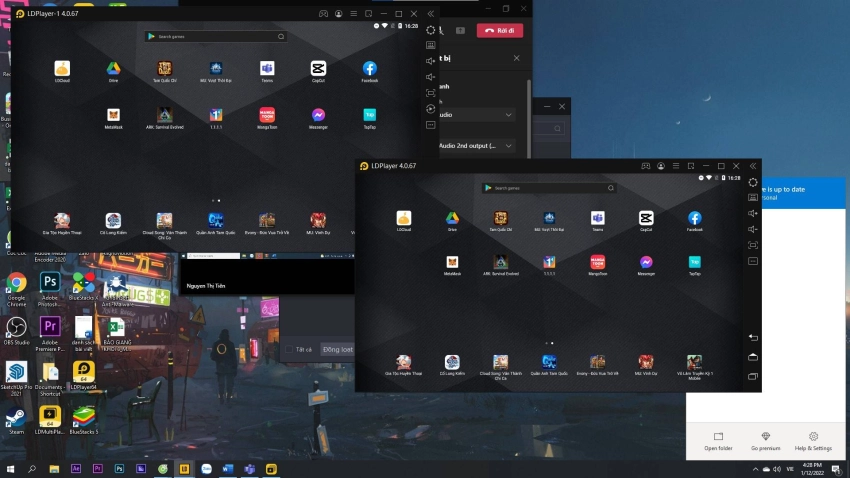This screenshot has height=478, width=850.
Task: Open keyboard mapping in LDPlayer-1 sidebar
Action: pyautogui.click(x=431, y=45)
